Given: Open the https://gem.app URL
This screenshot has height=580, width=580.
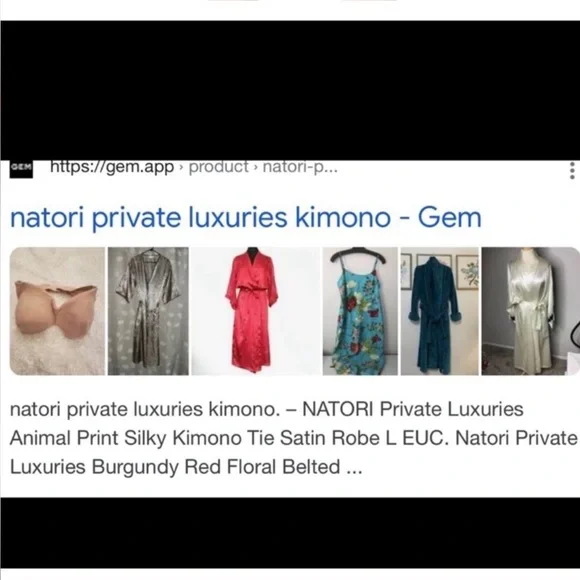Looking at the screenshot, I should click(112, 167).
